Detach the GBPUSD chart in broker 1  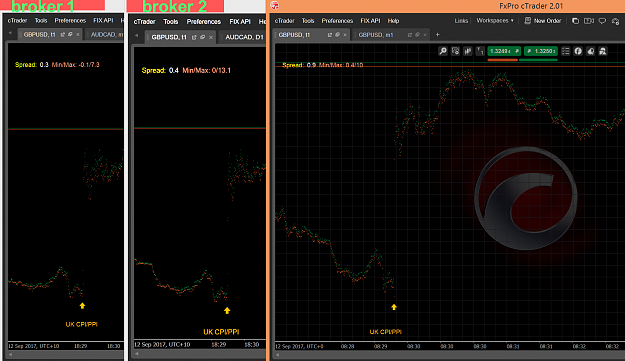click(63, 35)
